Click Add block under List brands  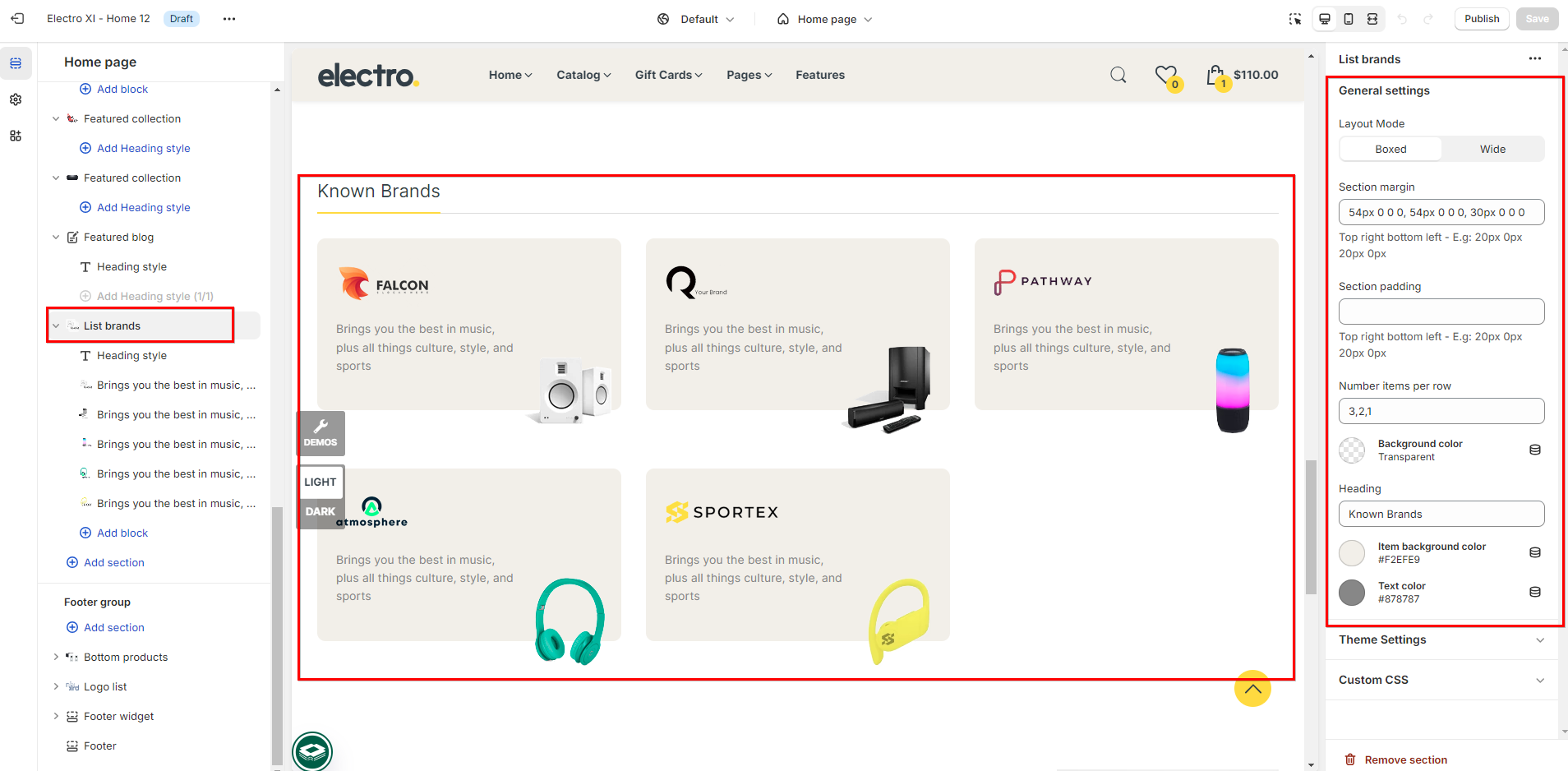114,533
